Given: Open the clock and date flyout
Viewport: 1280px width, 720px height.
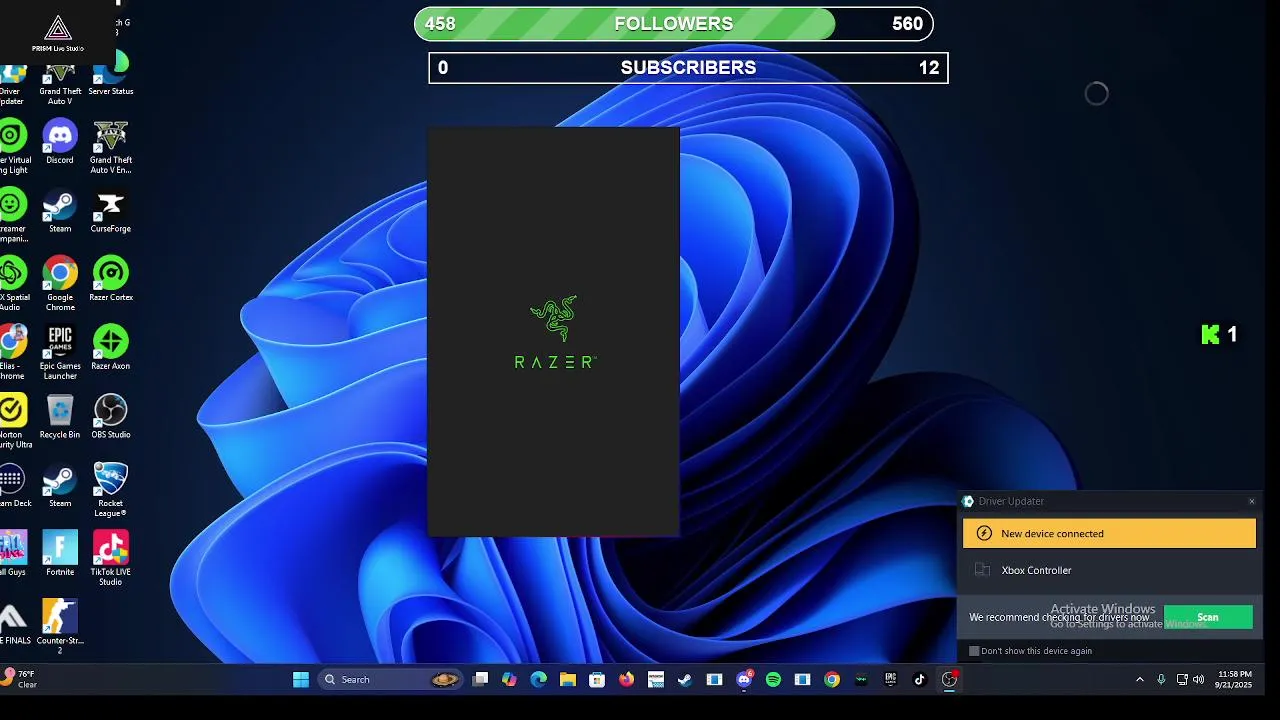Looking at the screenshot, I should [x=1234, y=680].
